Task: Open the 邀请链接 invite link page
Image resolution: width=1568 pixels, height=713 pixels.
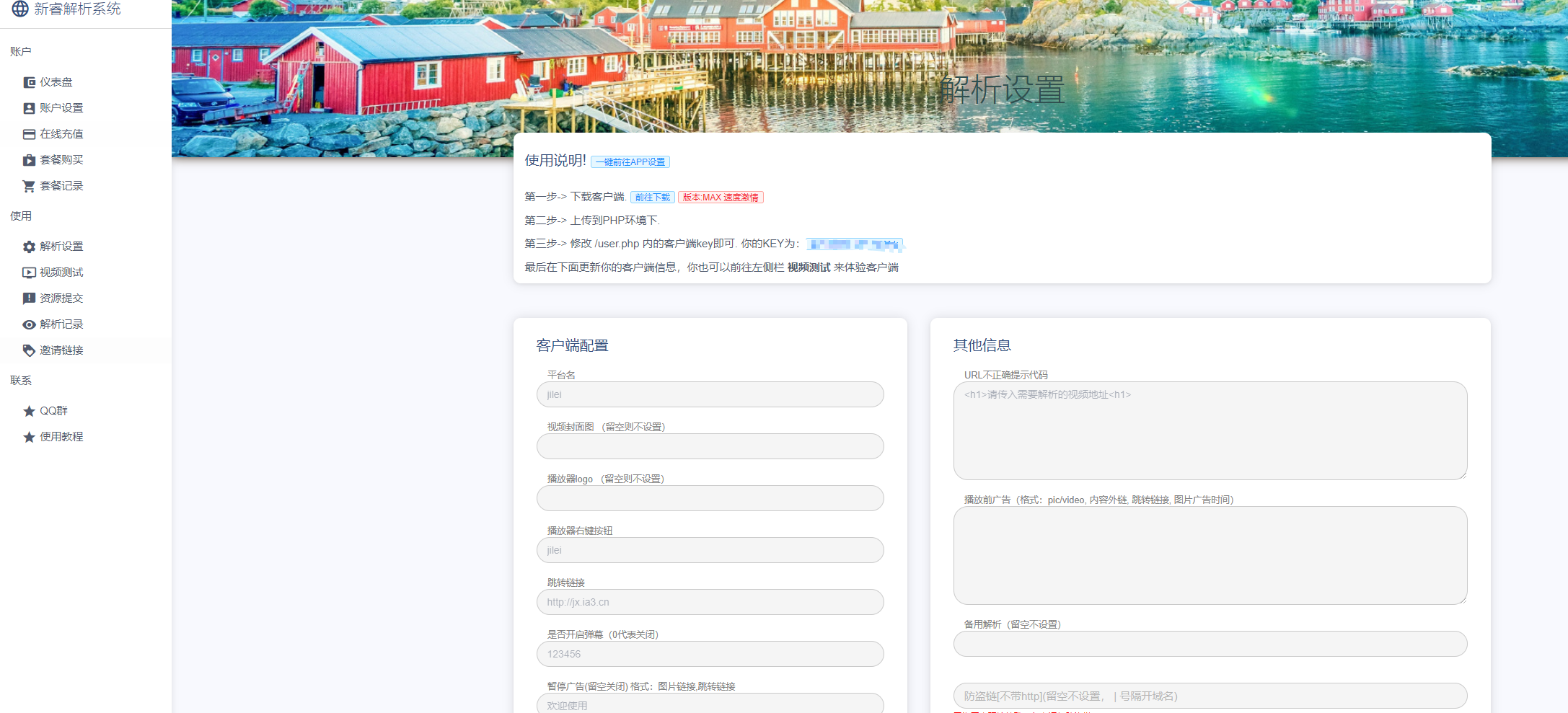Action: [x=61, y=350]
